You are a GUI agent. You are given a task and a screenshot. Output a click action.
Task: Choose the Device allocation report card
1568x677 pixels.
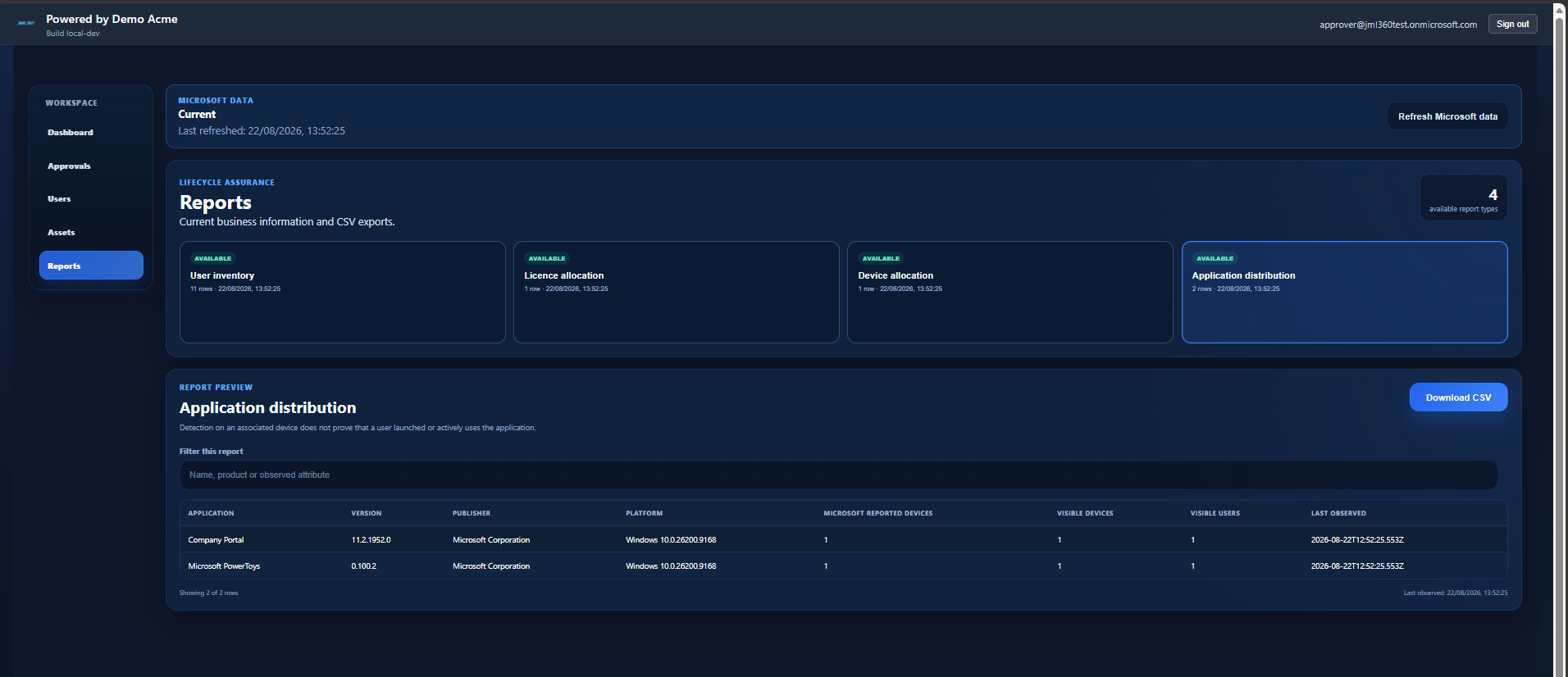(x=1010, y=292)
